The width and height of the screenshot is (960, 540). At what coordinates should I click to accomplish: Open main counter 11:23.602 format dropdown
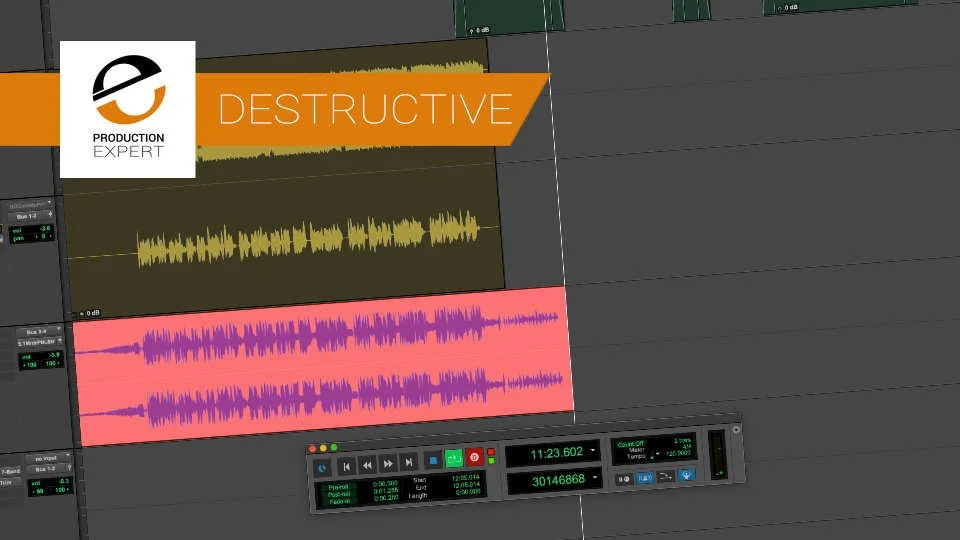point(593,451)
